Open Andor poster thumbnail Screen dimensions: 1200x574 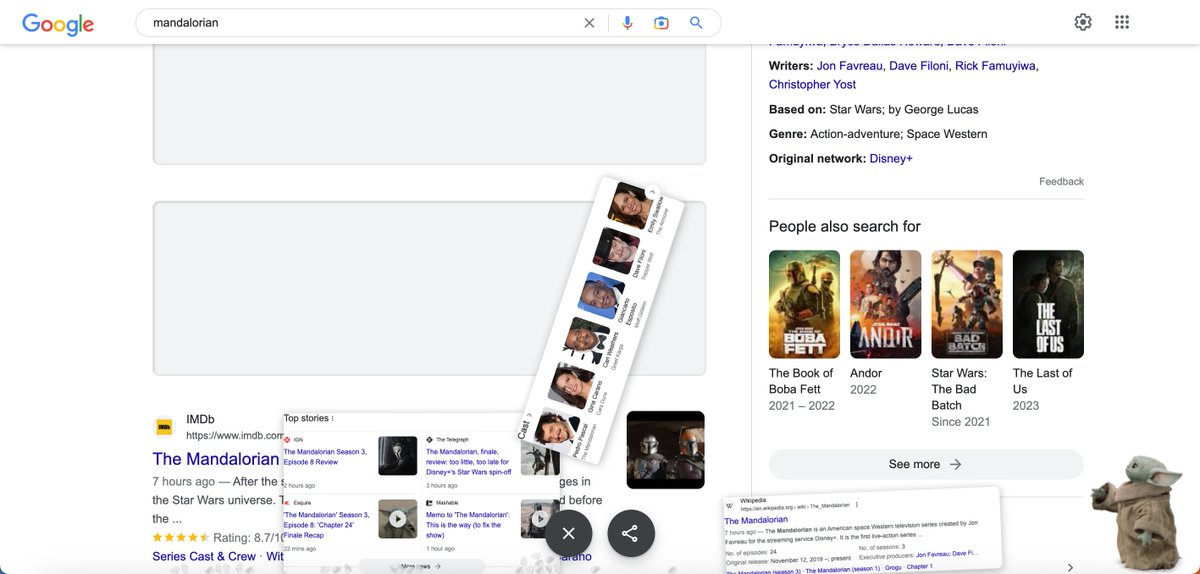[885, 304]
